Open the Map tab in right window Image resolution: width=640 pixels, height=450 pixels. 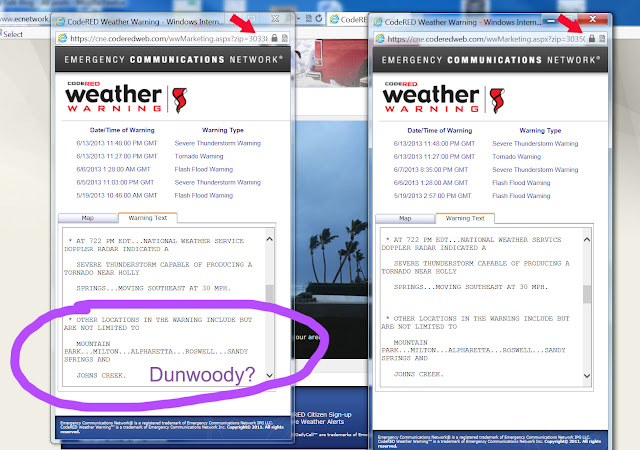pos(405,218)
